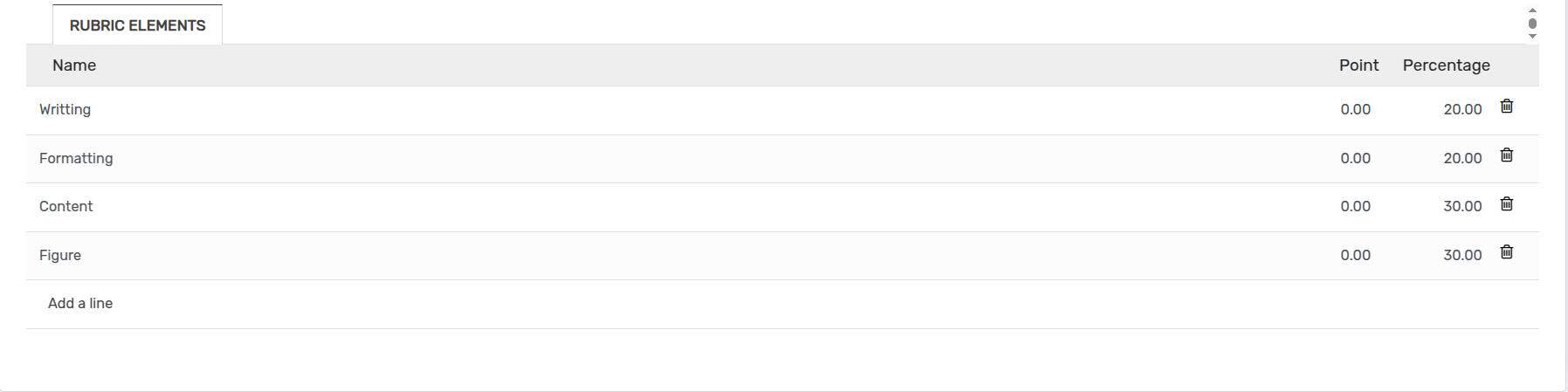This screenshot has height=392, width=1568.
Task: Open the Rubric Elements tab
Action: click(x=137, y=25)
